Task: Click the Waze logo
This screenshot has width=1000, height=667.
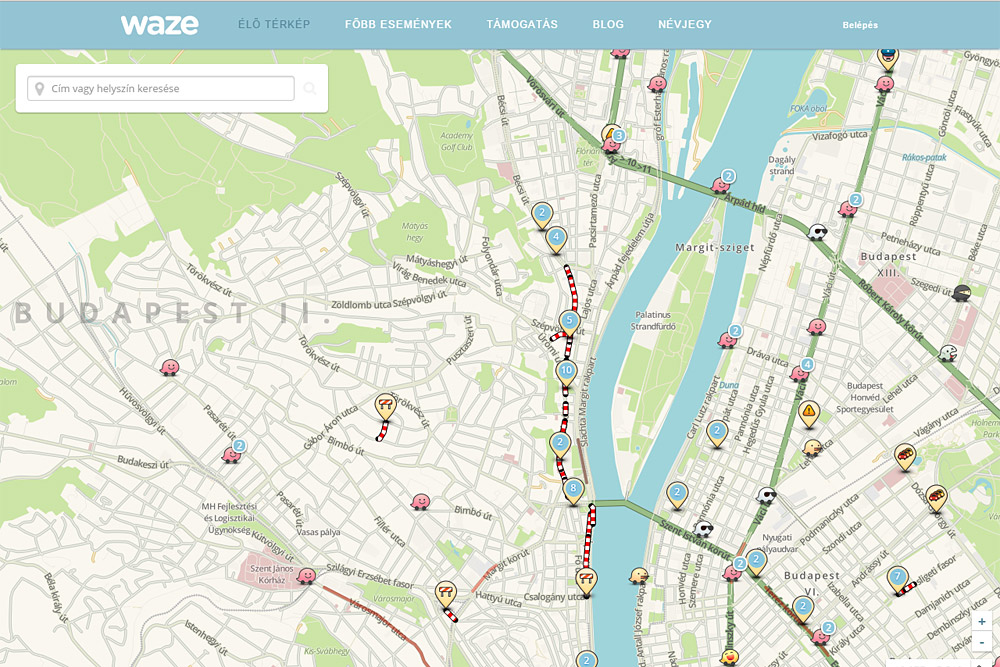Action: [x=160, y=25]
